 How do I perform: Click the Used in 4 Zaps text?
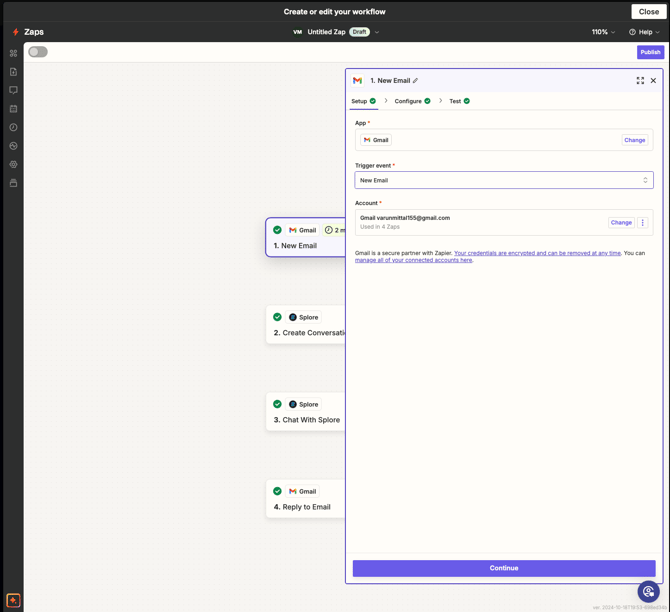coord(380,227)
